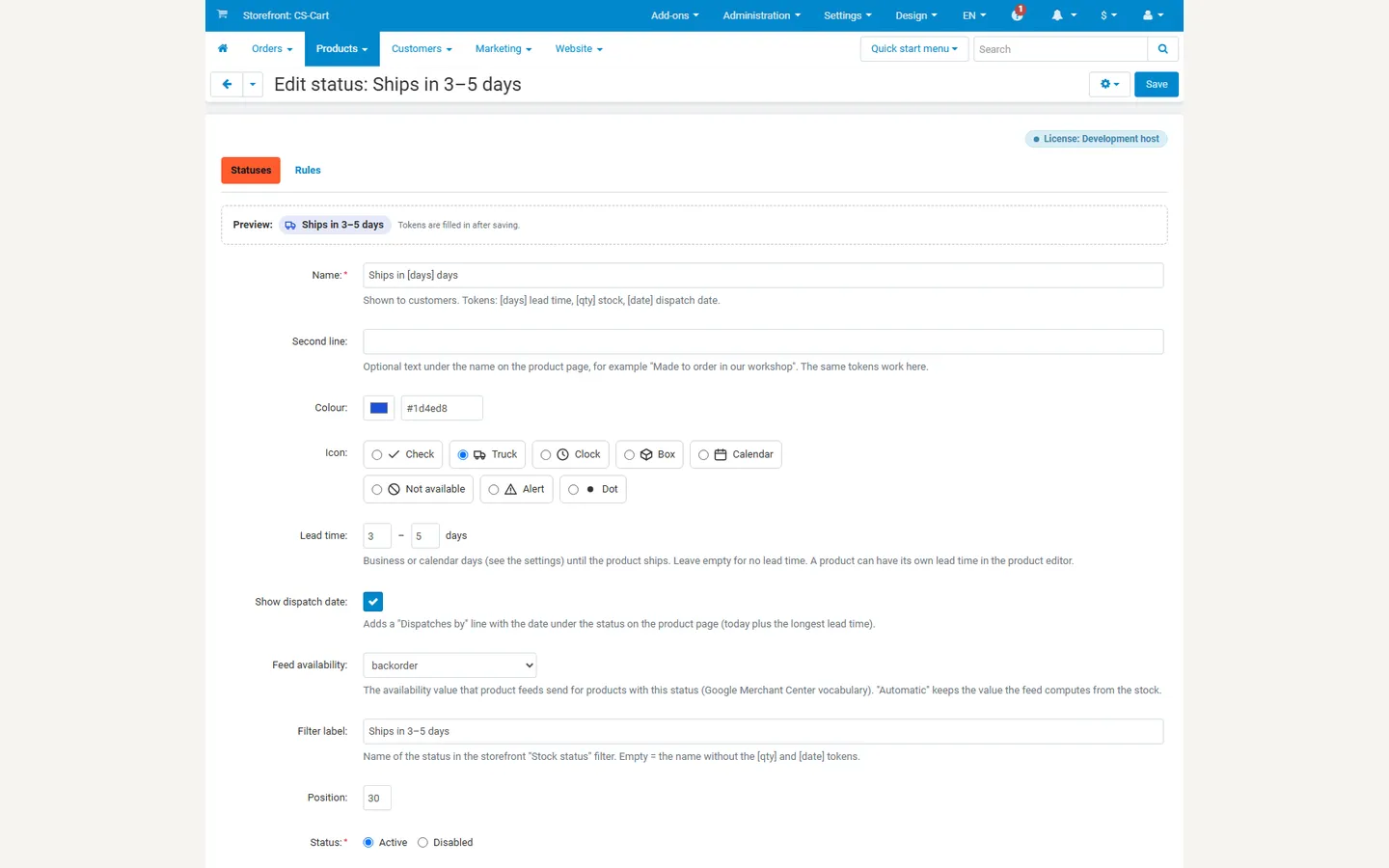Open the notifications bell menu

[x=1064, y=15]
